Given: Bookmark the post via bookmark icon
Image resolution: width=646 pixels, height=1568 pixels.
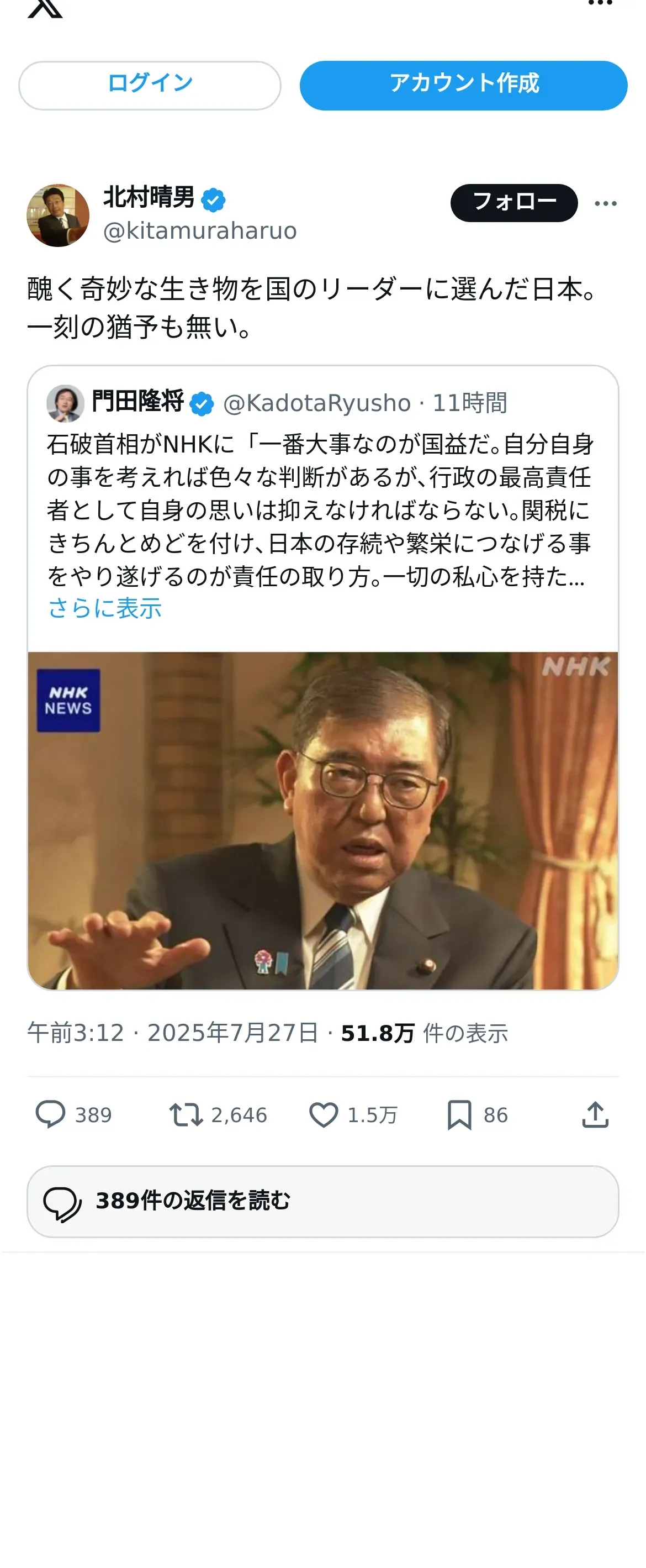Looking at the screenshot, I should point(459,1114).
